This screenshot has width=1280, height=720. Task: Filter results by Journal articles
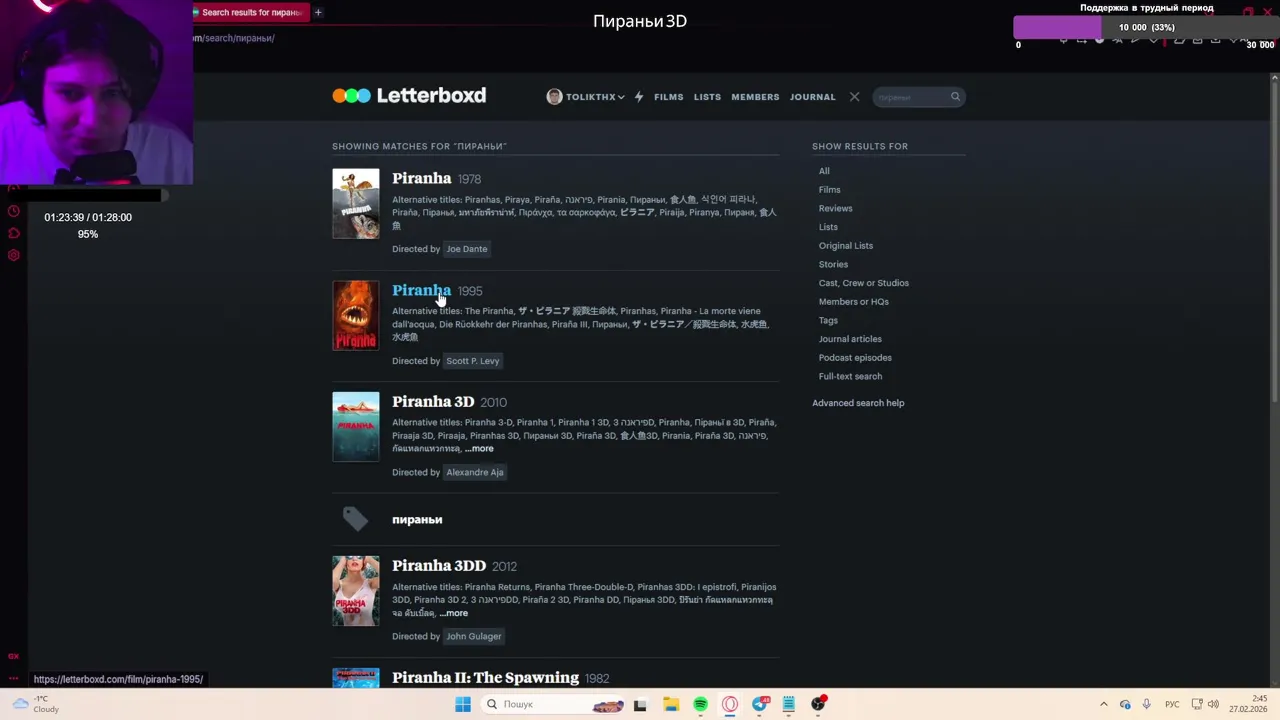click(x=850, y=339)
